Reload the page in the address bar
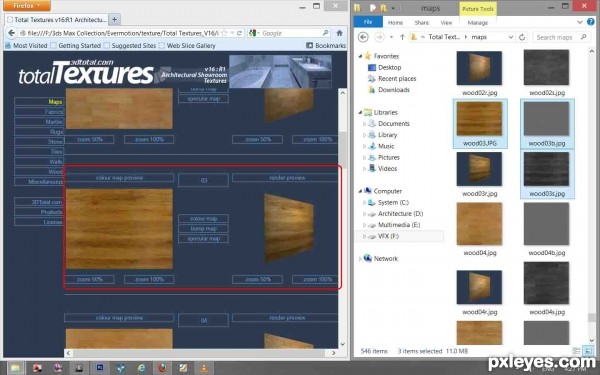This screenshot has height=375, width=600. (x=240, y=33)
